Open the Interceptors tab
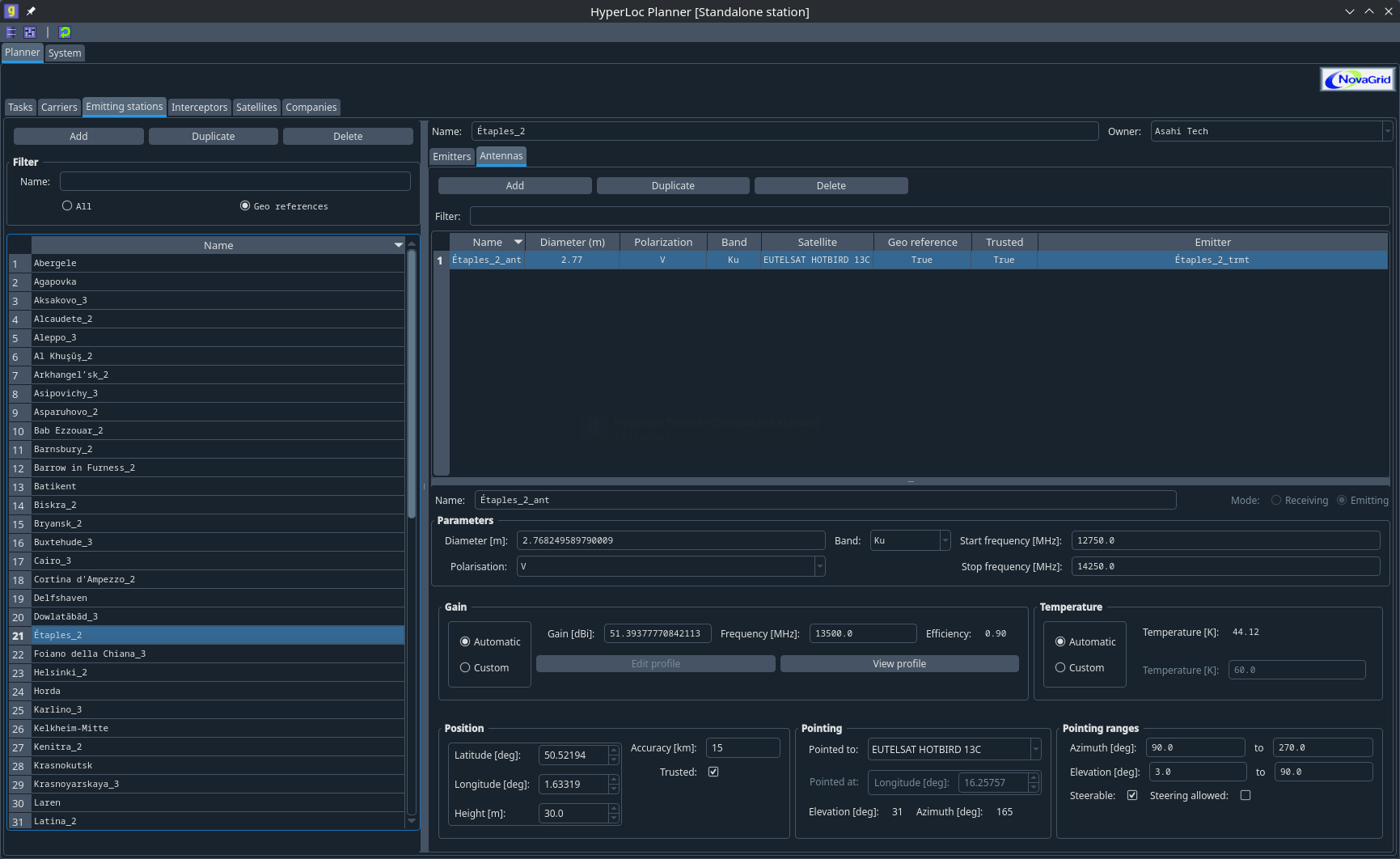Viewport: 1400px width, 868px height. (x=200, y=107)
